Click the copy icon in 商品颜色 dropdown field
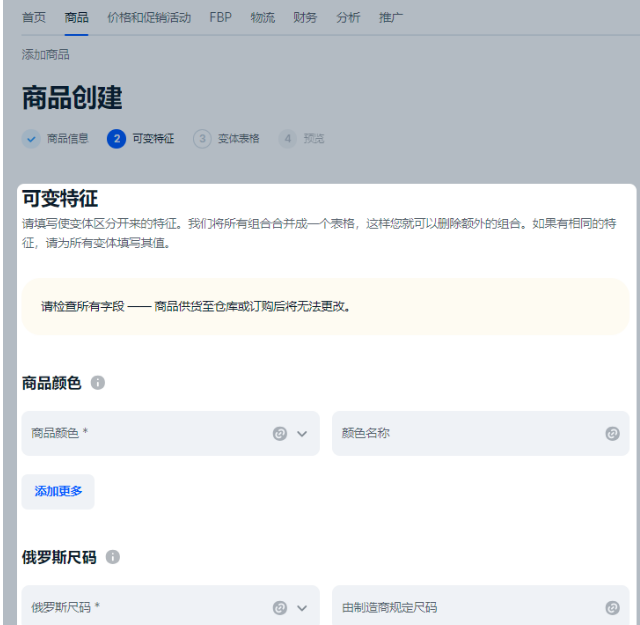 280,434
